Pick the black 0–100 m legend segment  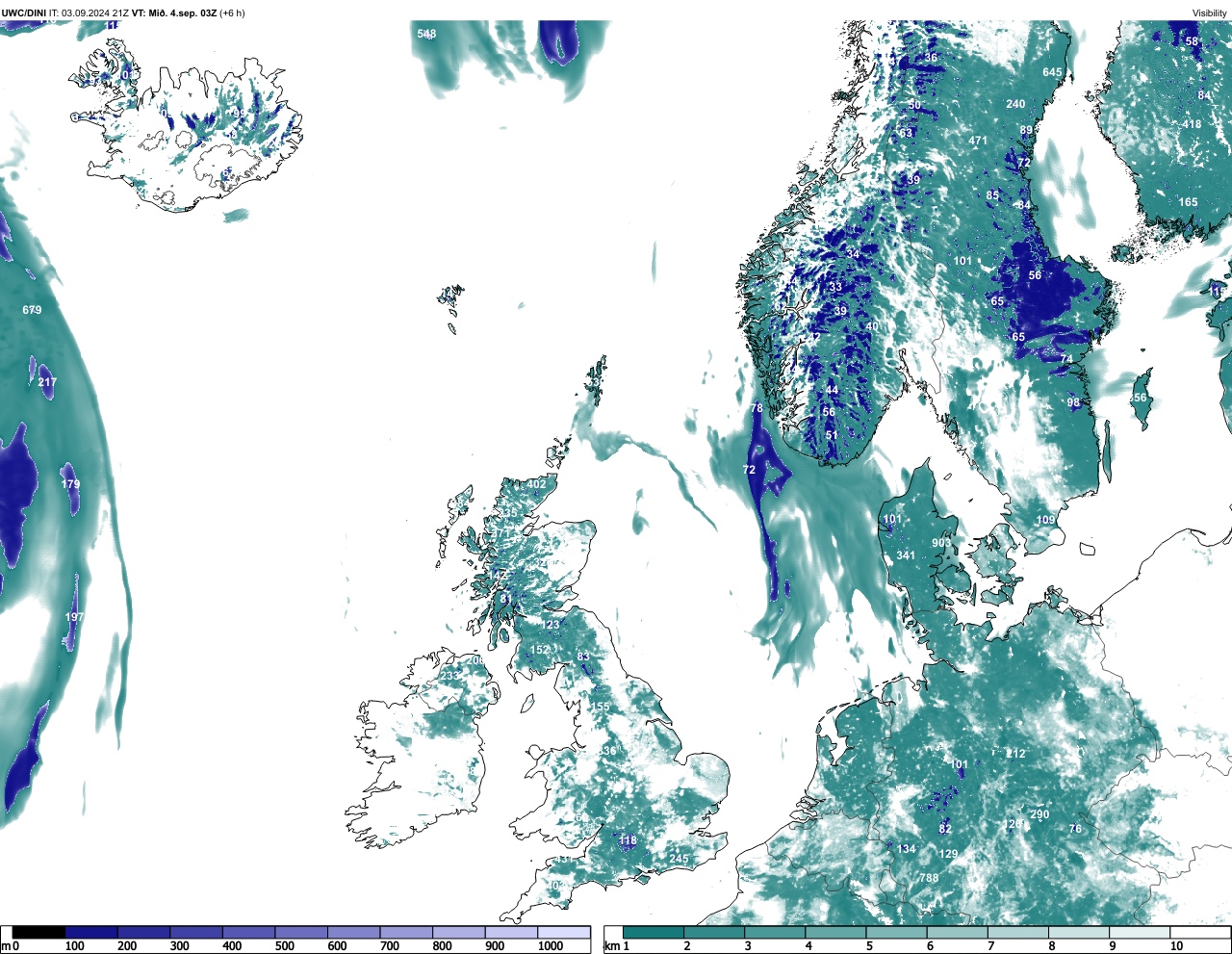(x=38, y=932)
